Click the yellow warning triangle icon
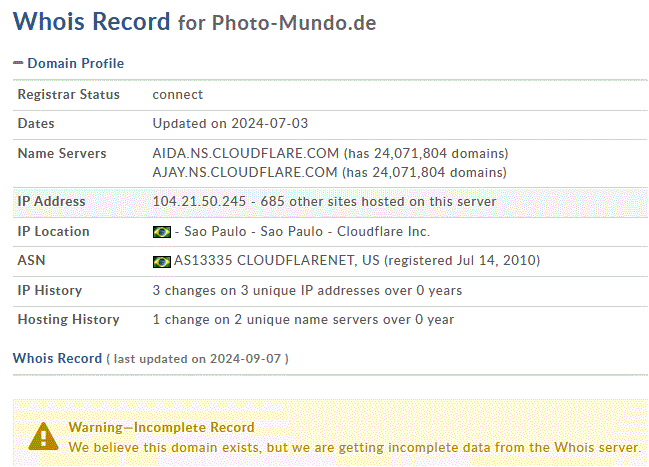This screenshot has height=467, width=649. (43, 436)
